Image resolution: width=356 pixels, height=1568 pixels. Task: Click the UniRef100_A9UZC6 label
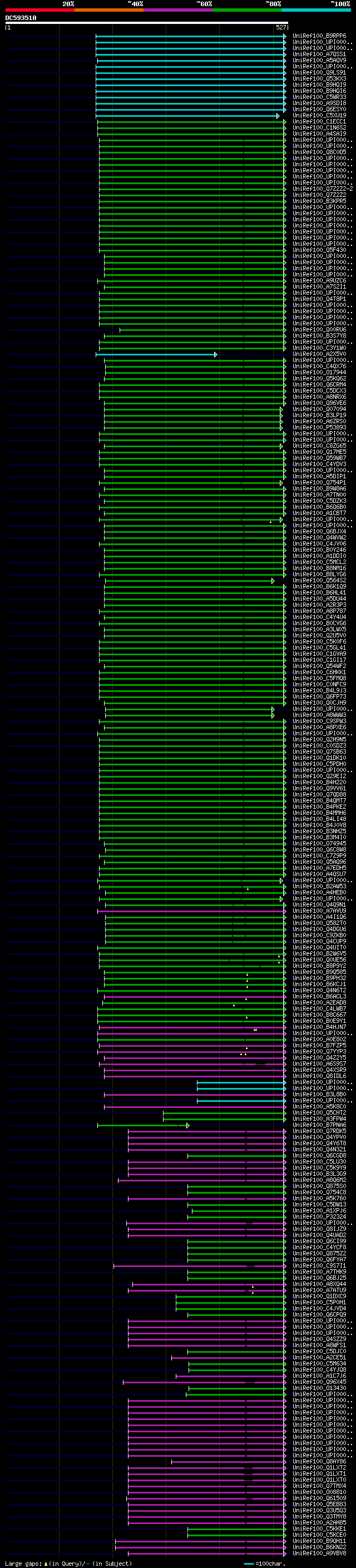click(x=319, y=280)
